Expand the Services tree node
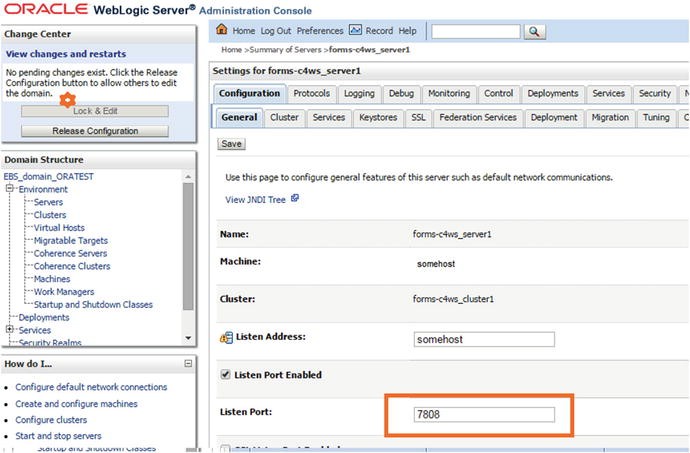 [9, 329]
